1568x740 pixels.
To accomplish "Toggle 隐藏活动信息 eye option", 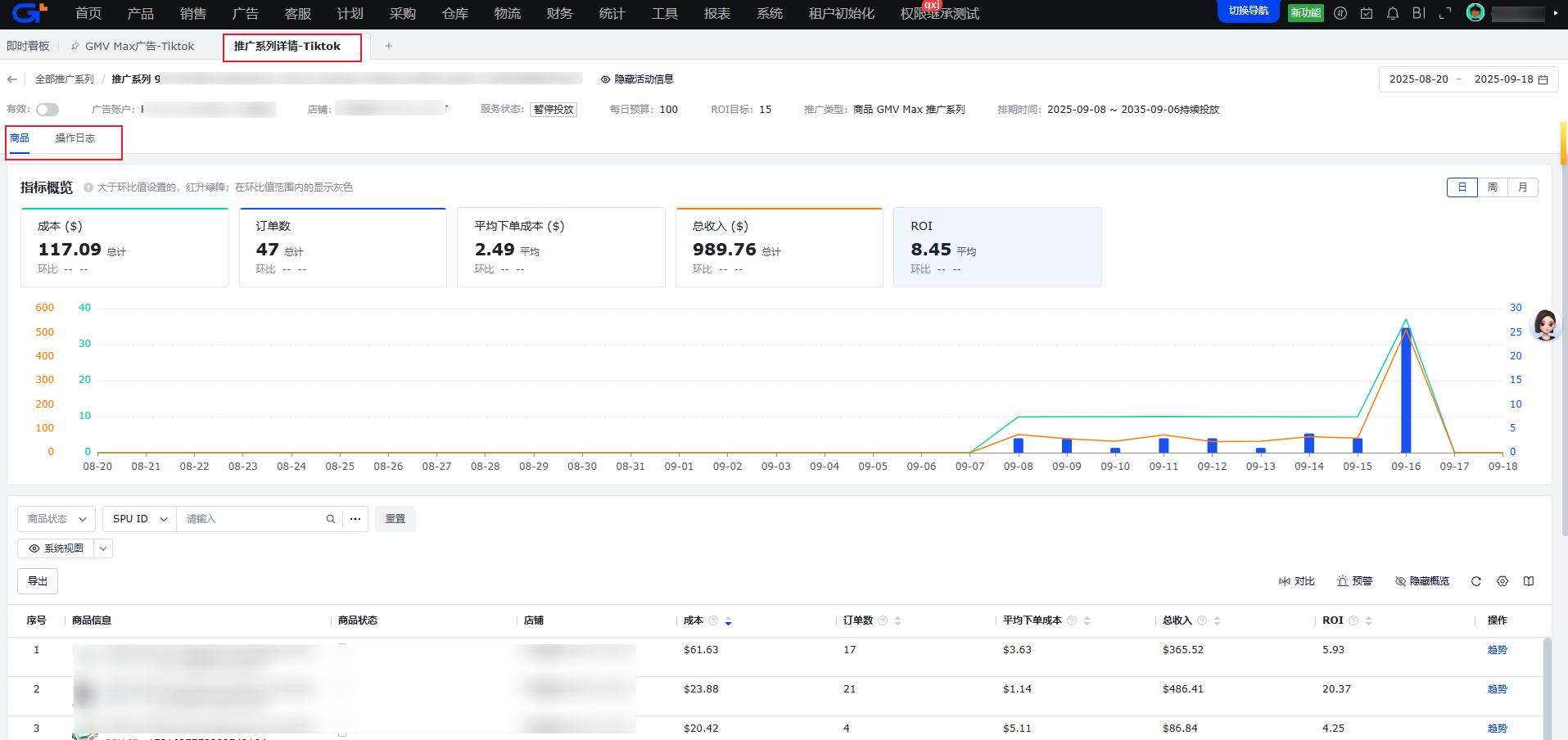I will point(637,79).
